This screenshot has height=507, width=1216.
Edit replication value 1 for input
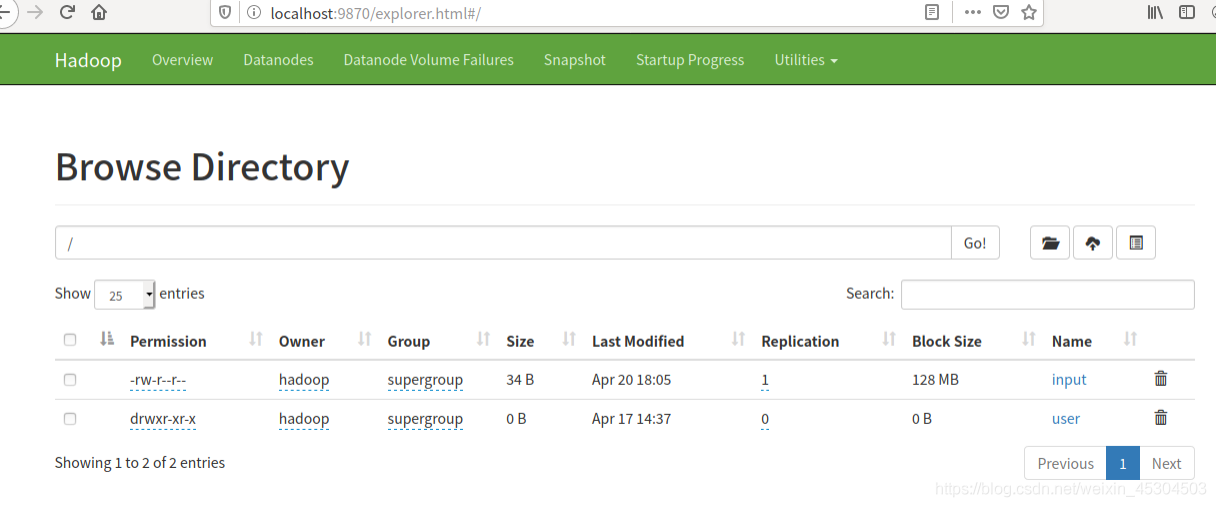[x=765, y=380]
